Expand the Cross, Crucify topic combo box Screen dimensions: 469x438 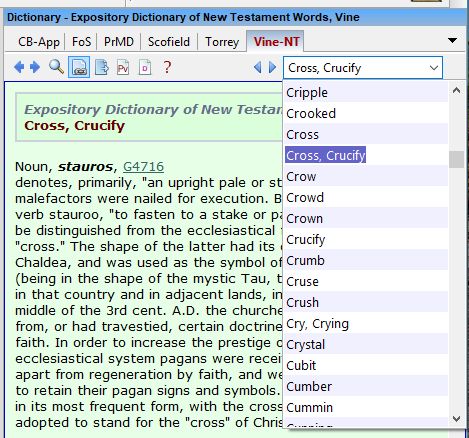pyautogui.click(x=434, y=68)
